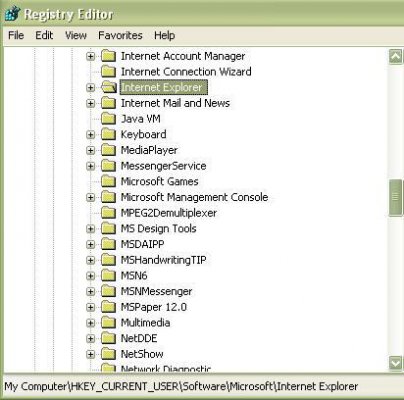Select the Java VM key label
This screenshot has height=400, width=404.
click(140, 119)
